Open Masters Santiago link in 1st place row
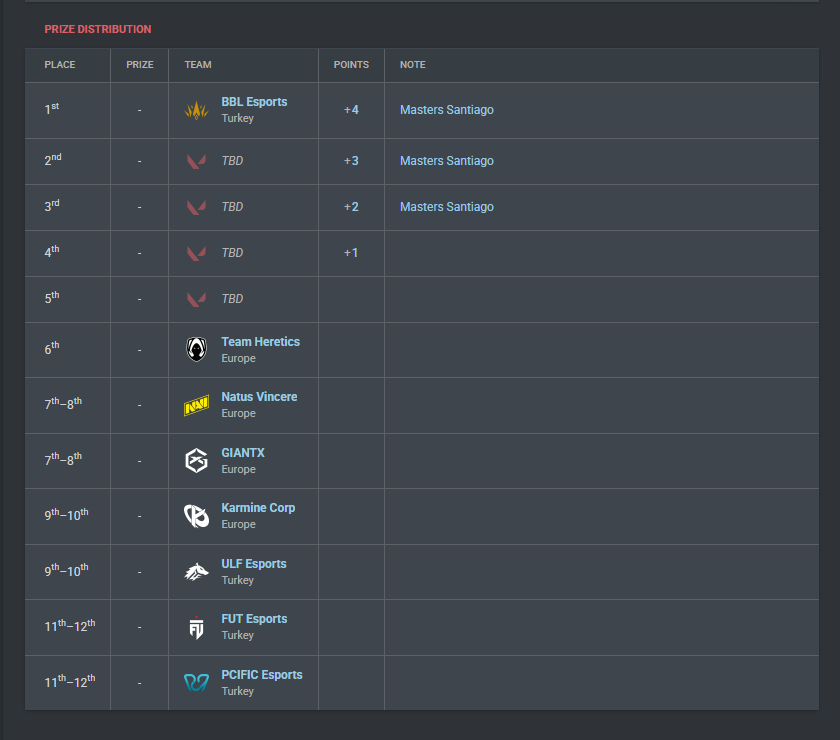This screenshot has width=840, height=740. (447, 110)
